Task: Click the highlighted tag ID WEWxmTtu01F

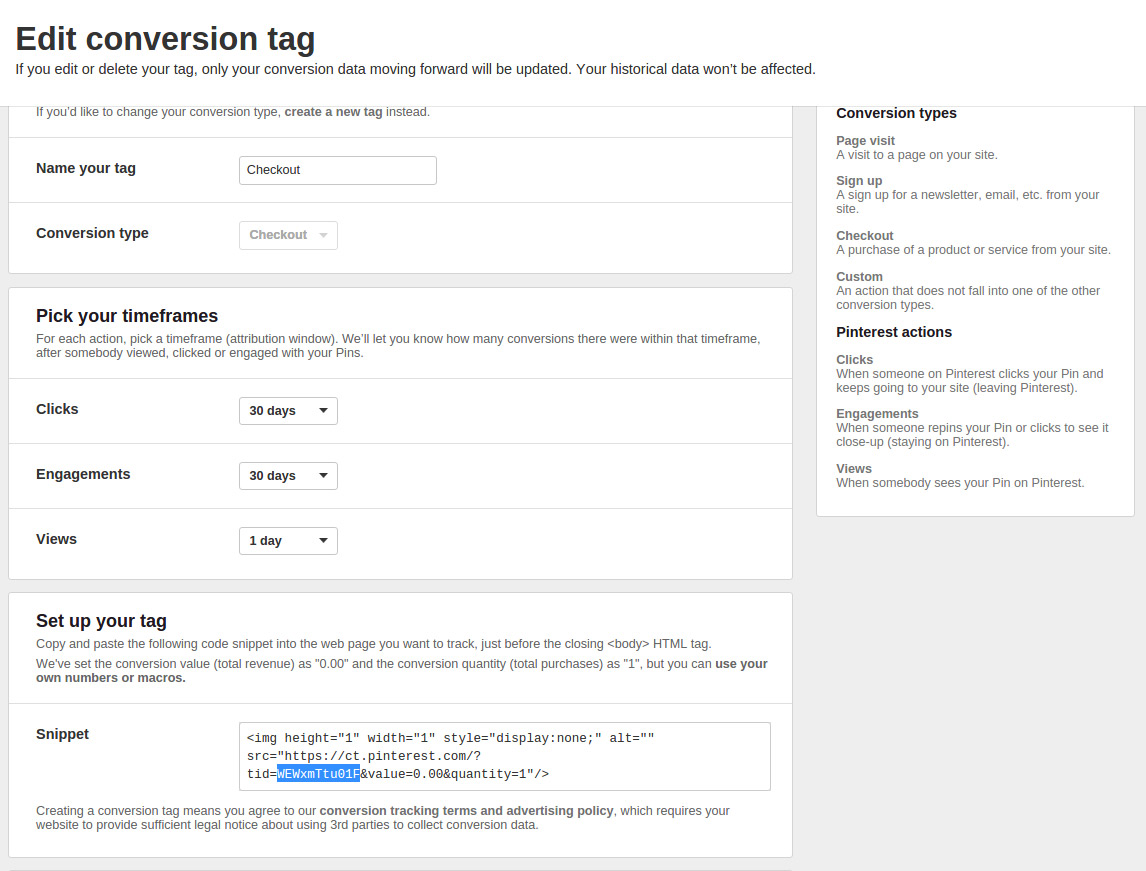Action: tap(318, 774)
